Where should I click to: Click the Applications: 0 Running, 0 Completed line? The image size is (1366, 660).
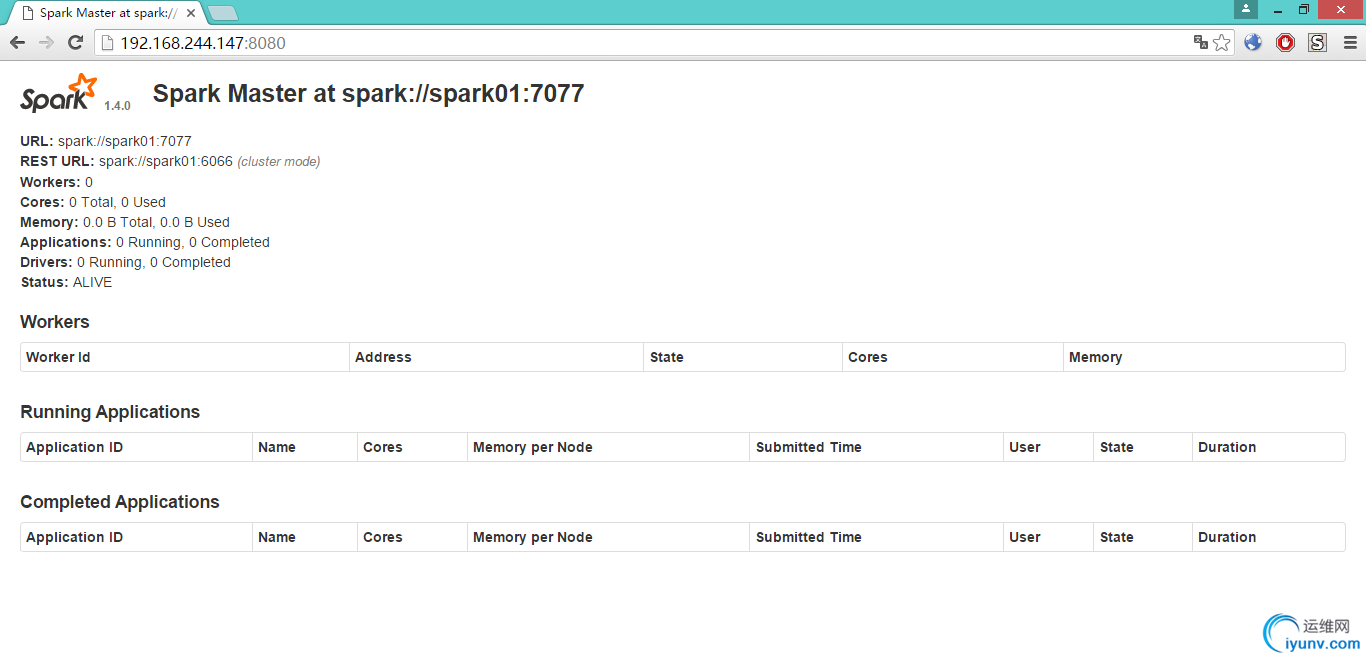tap(145, 242)
